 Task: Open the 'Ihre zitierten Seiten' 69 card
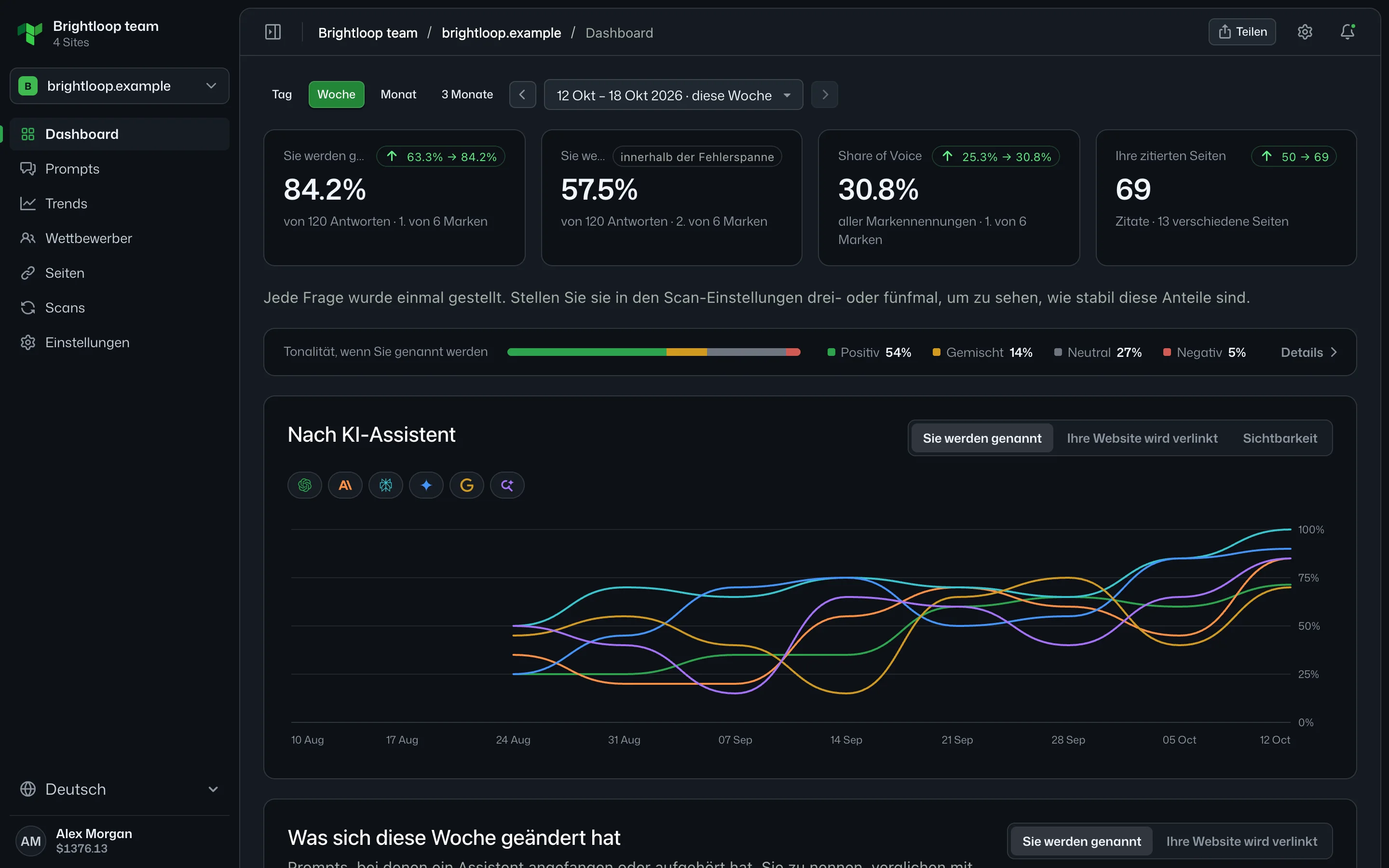pyautogui.click(x=1226, y=198)
